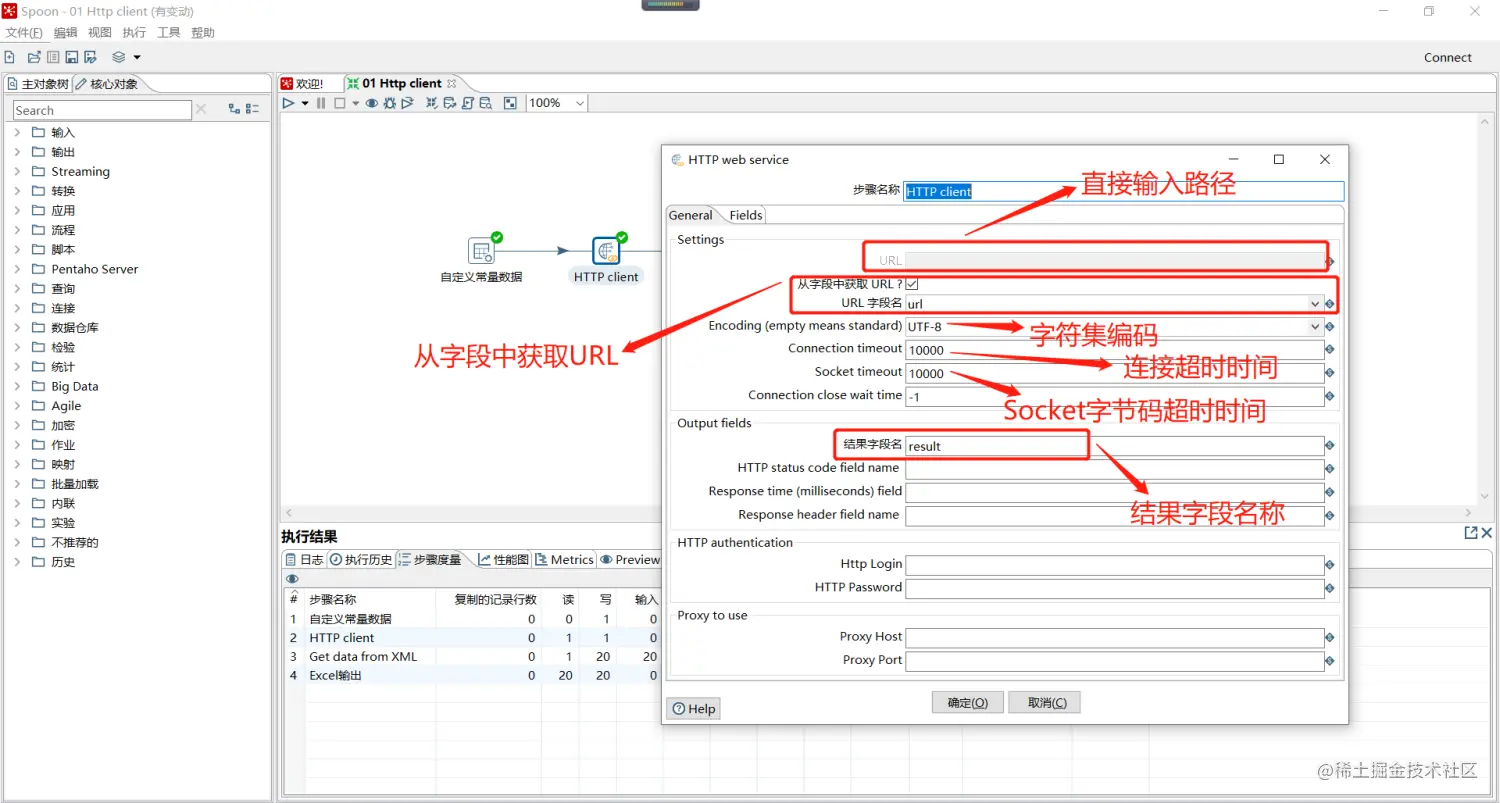Viewport: 1500px width, 803px height.
Task: Switch to the 日志 results tab
Action: 304,560
